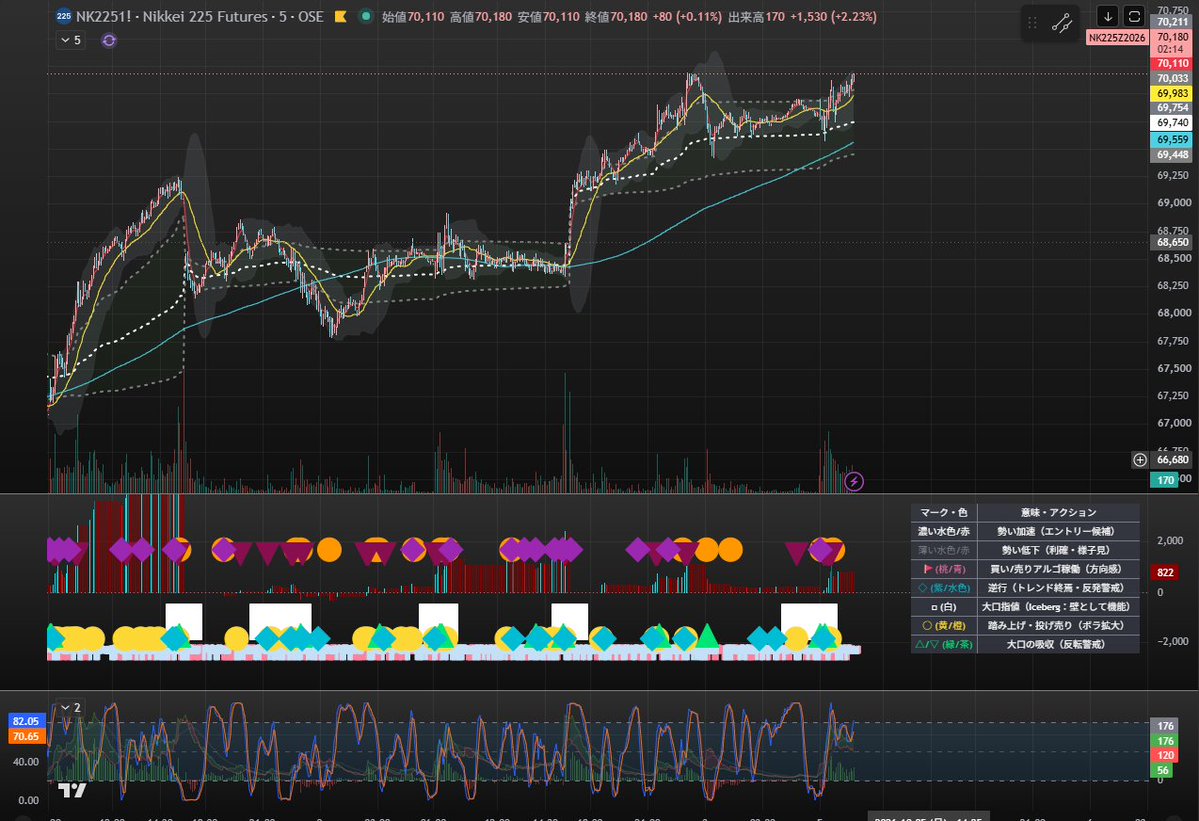Click the orange 70.65 oscillator value label
Image resolution: width=1199 pixels, height=821 pixels.
(26, 736)
